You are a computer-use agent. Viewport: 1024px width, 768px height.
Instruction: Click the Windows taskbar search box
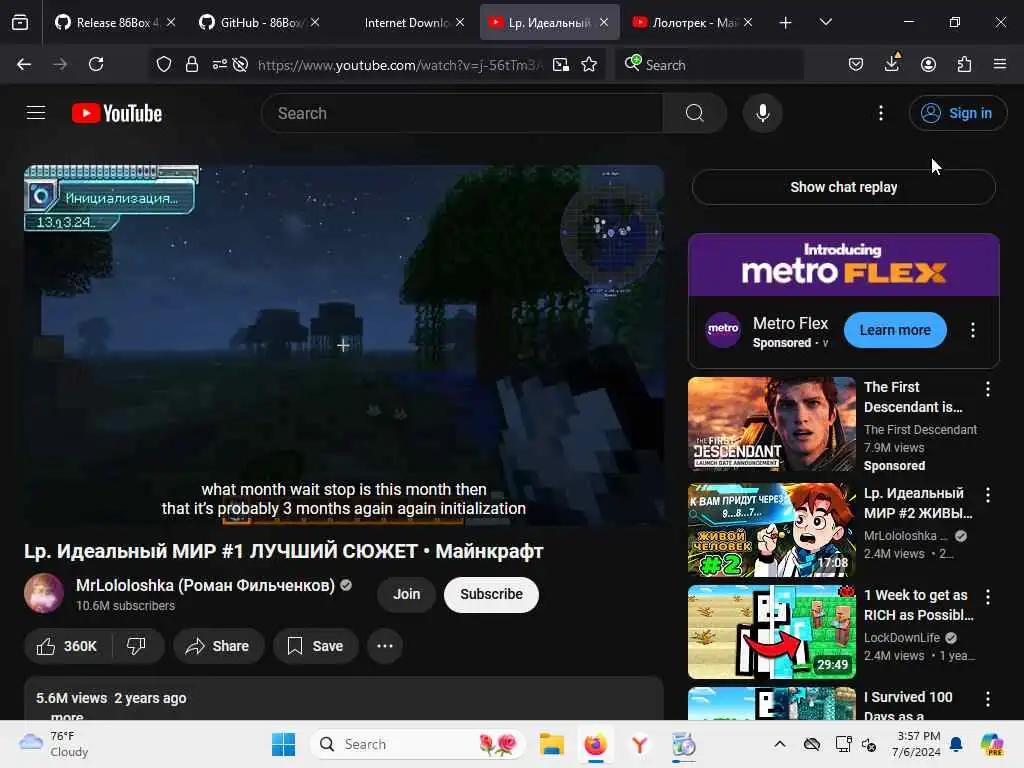coord(418,744)
